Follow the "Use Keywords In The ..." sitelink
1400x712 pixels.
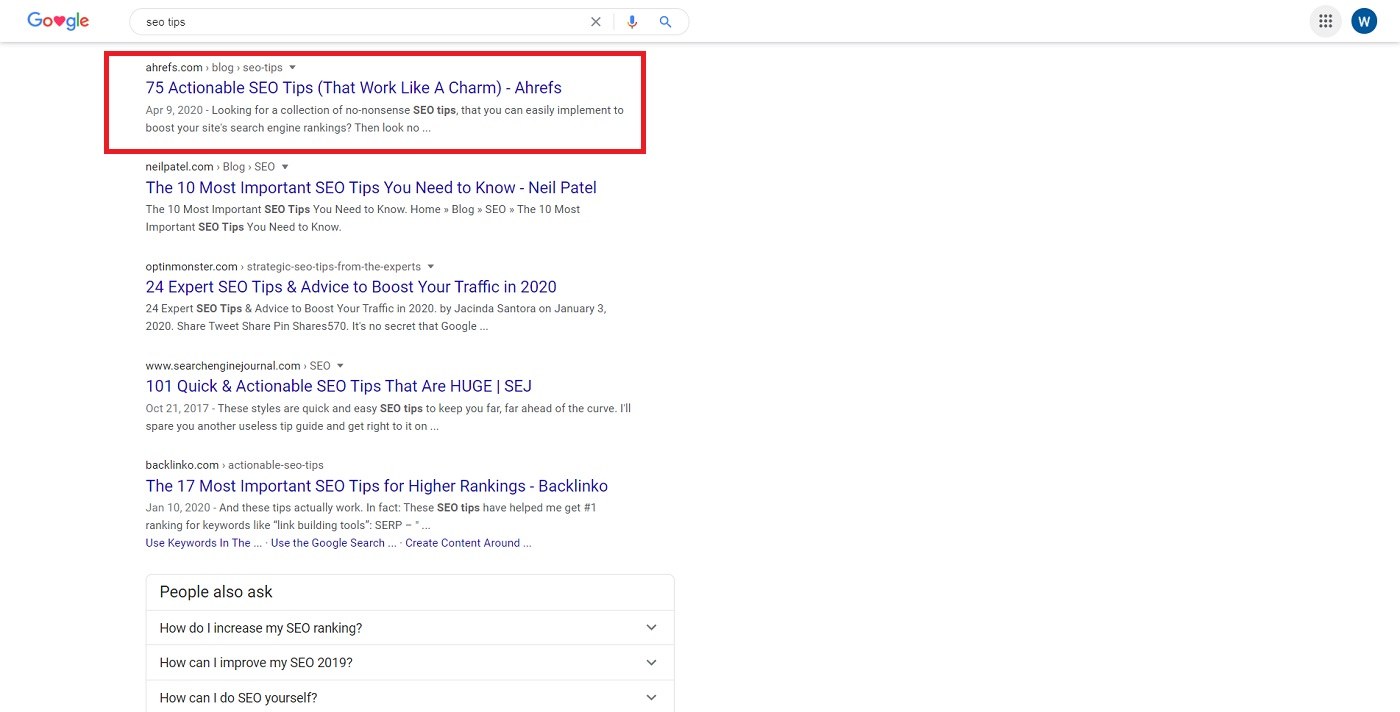(204, 543)
